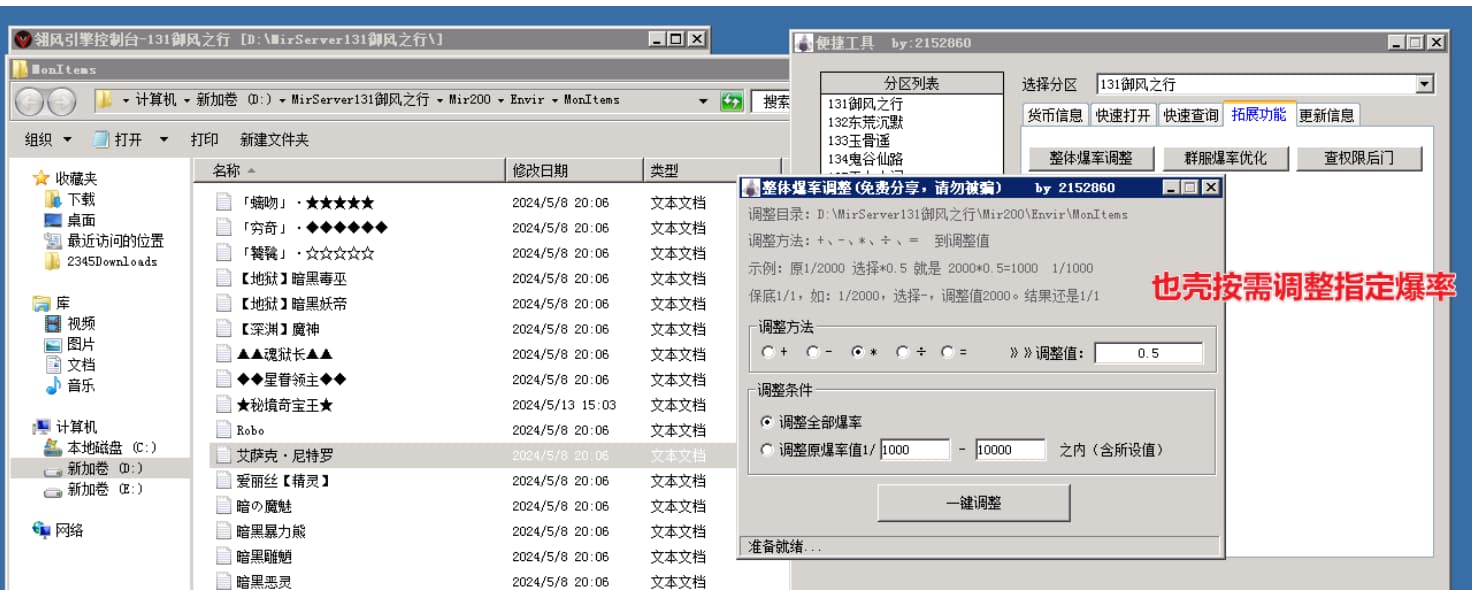Click the 最近访问的位置 icon
The height and width of the screenshot is (590, 1472).
click(x=53, y=241)
